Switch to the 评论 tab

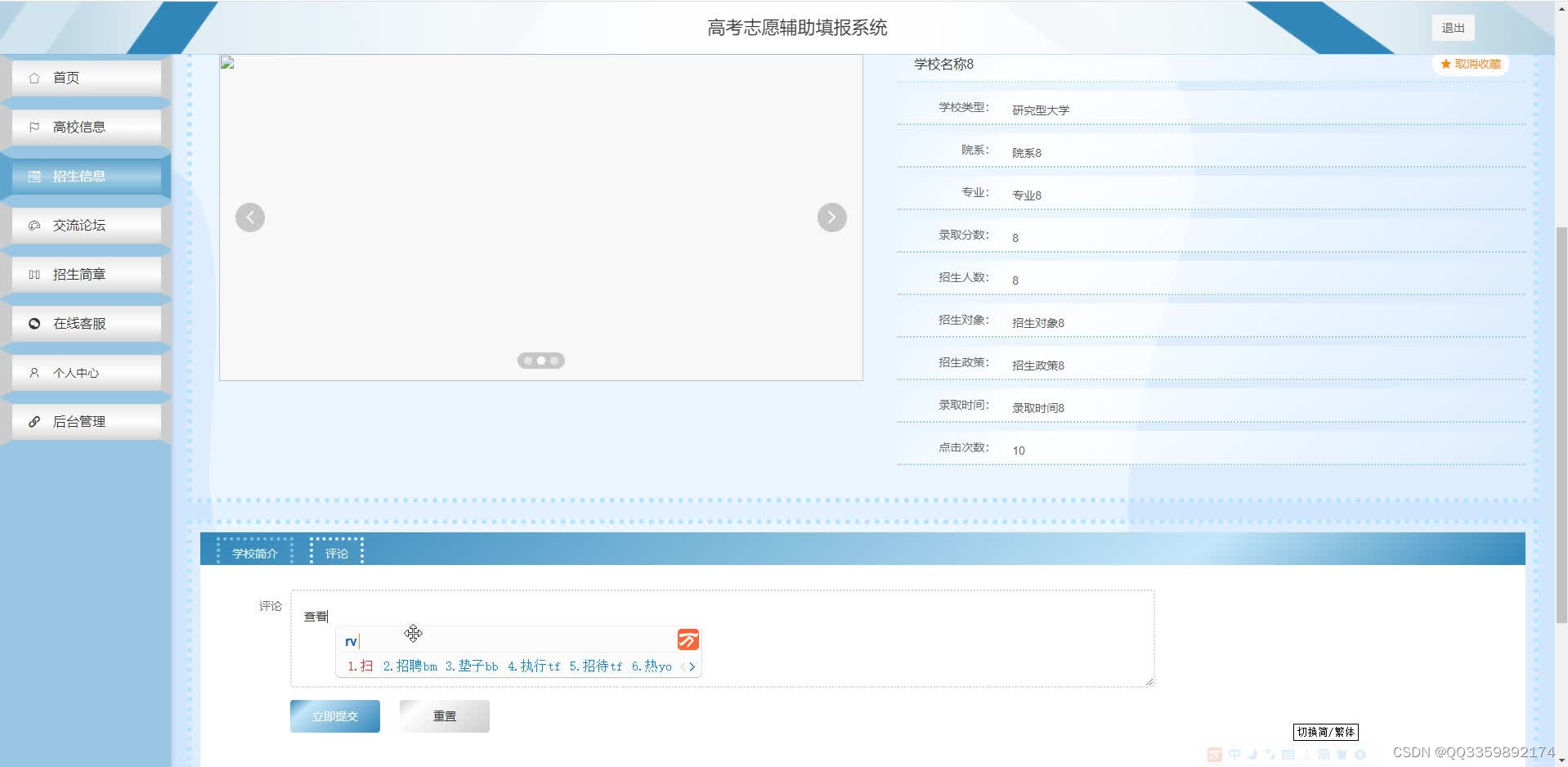[337, 554]
